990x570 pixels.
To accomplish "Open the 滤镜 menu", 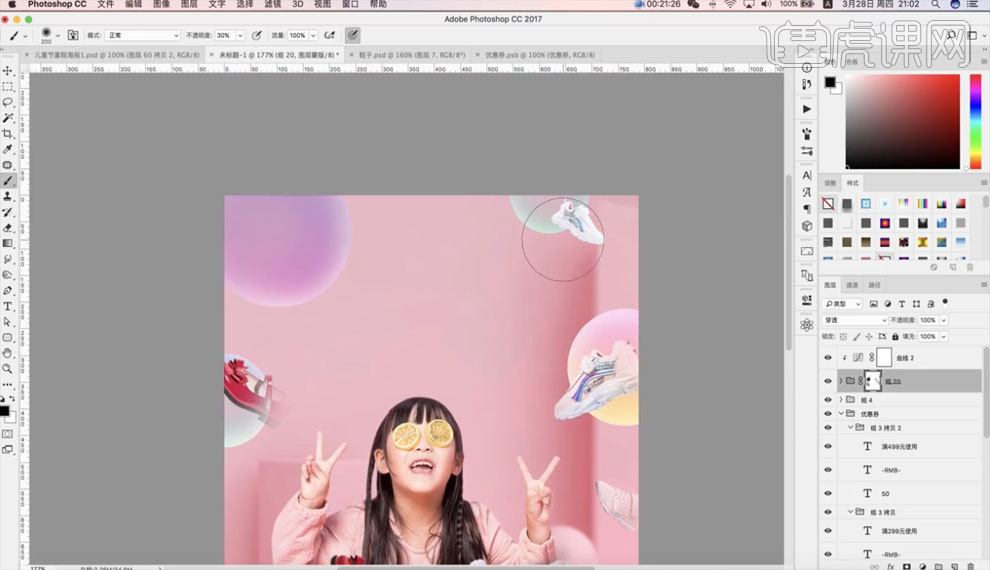I will (271, 5).
